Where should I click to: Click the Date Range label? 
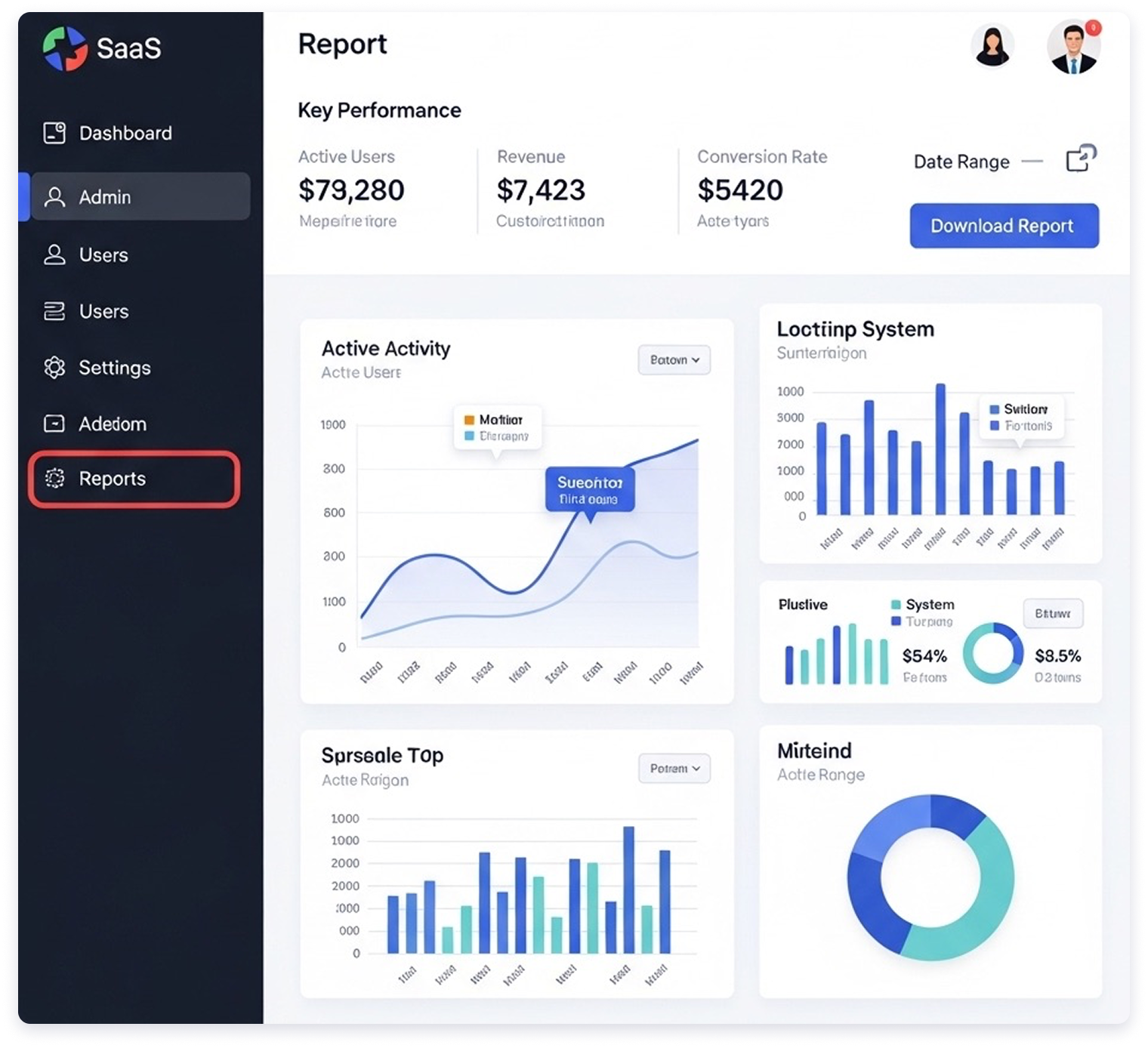pyautogui.click(x=961, y=162)
